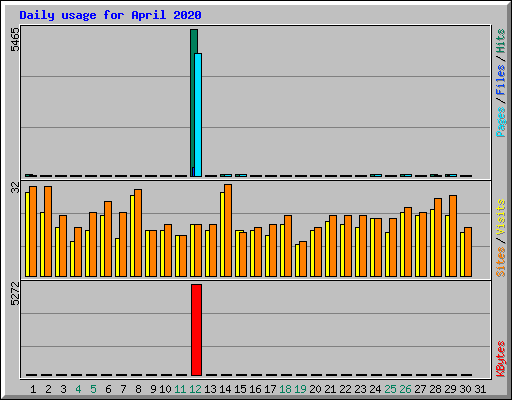The image size is (512, 400).
Task: Click the 'Files' legend label
Action: click(x=501, y=79)
